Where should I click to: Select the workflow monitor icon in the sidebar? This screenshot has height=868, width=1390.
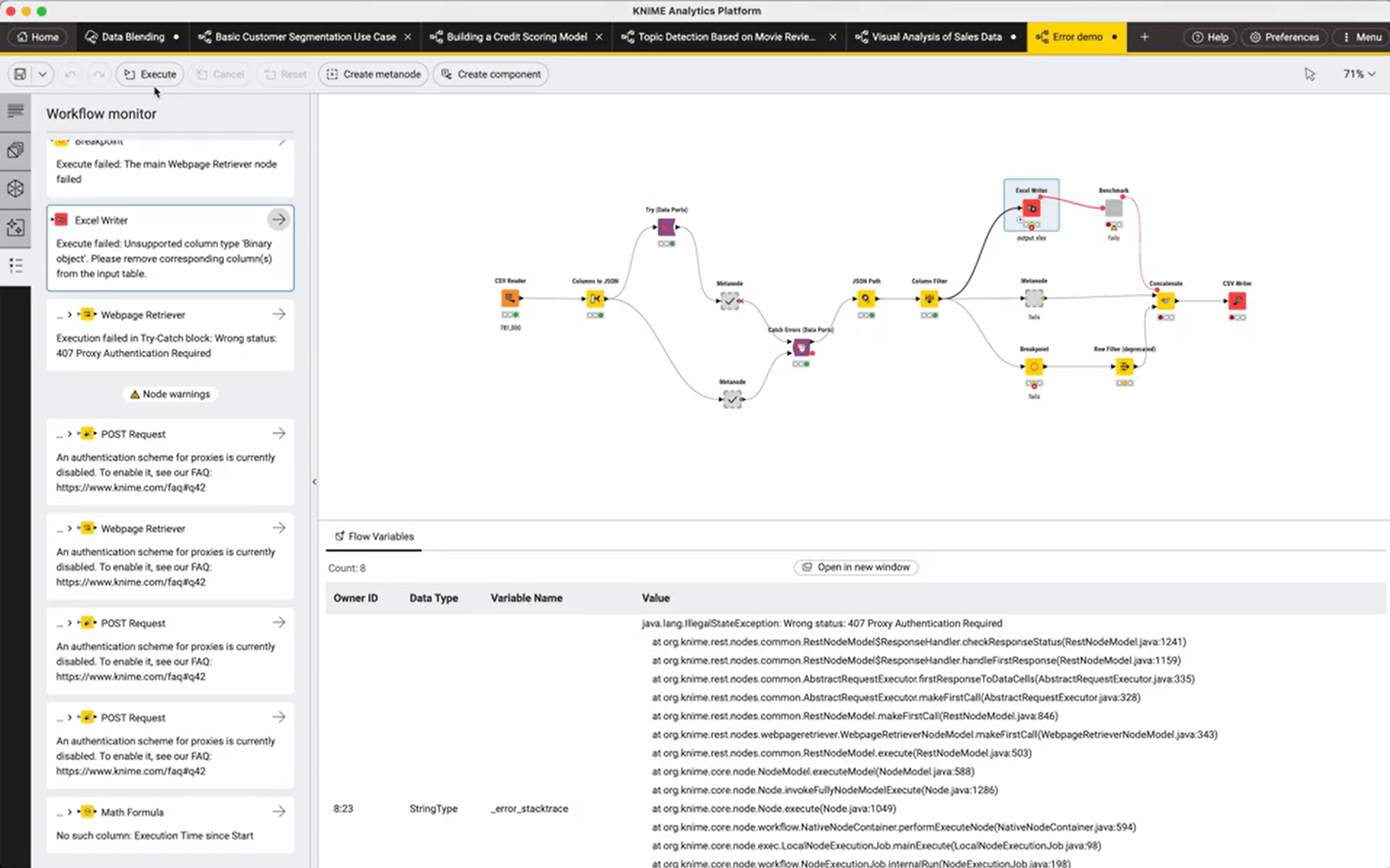(x=15, y=266)
